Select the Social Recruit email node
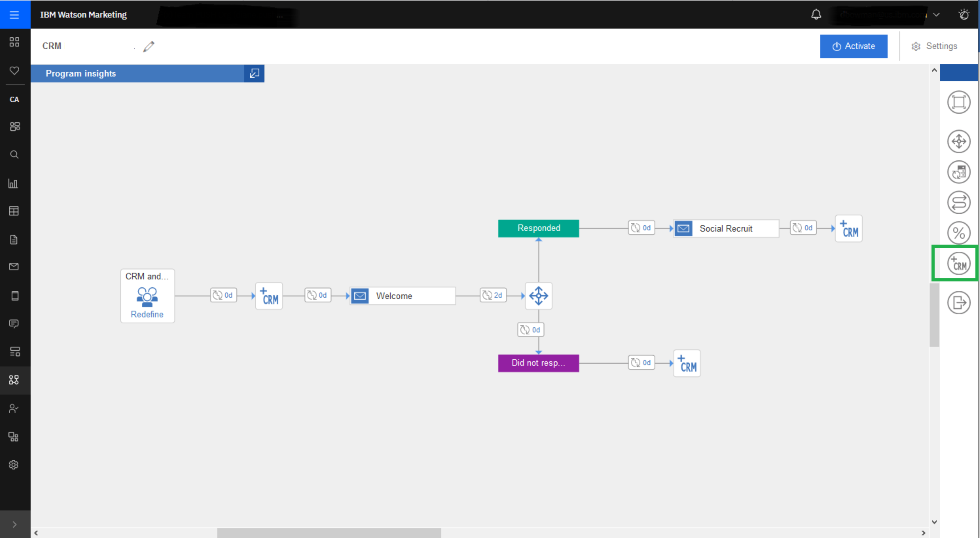The width and height of the screenshot is (980, 538). tap(726, 229)
